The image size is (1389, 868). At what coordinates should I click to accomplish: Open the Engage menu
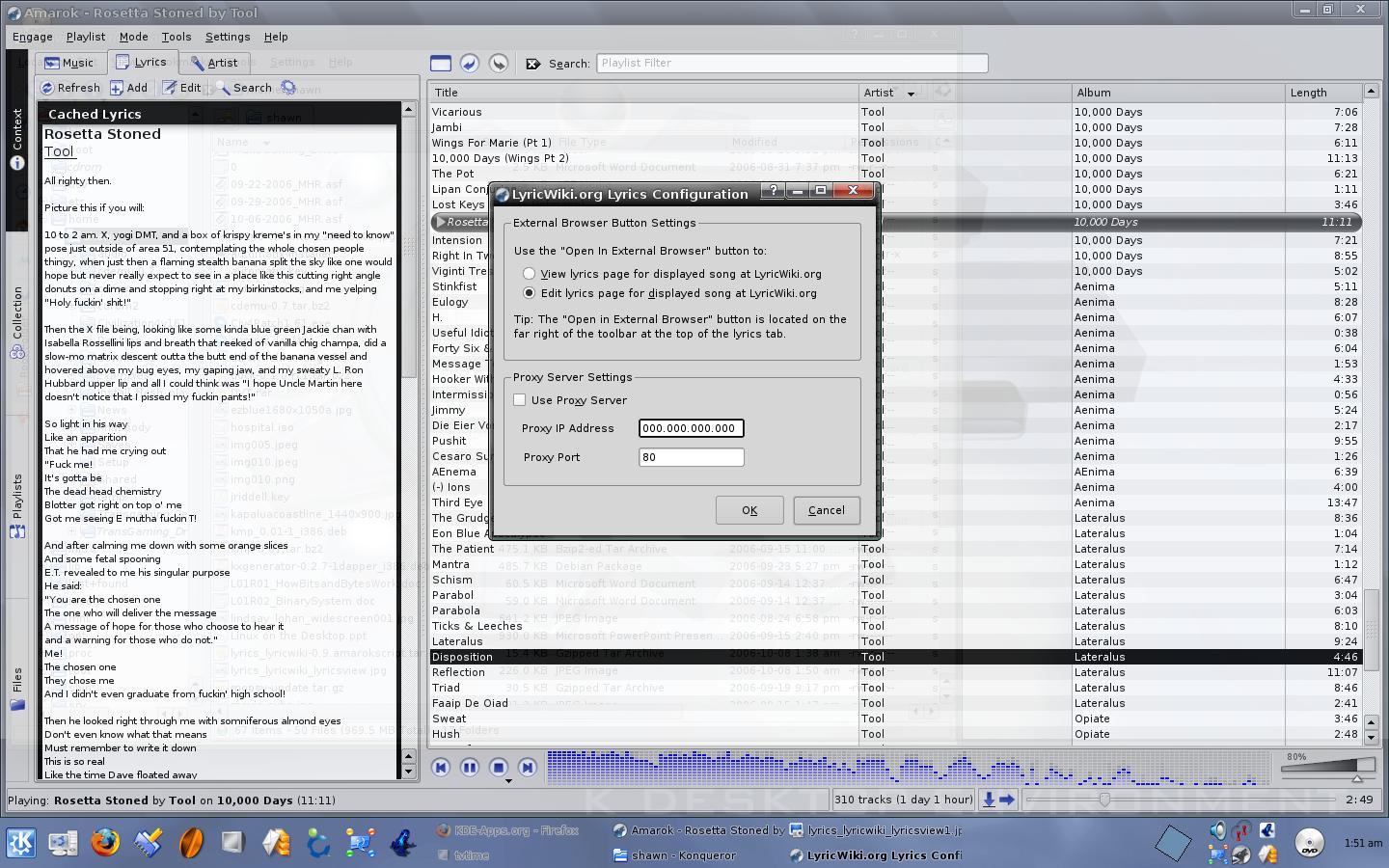click(x=33, y=37)
